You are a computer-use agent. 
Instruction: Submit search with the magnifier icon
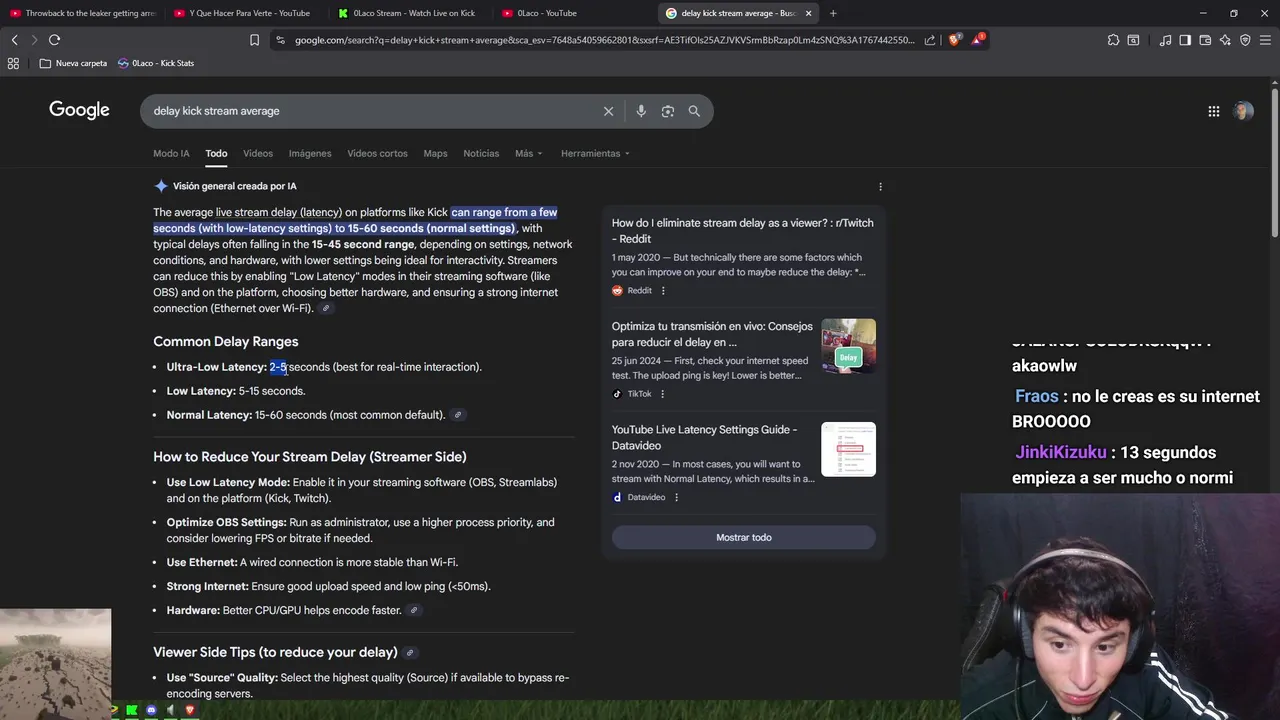pos(694,111)
